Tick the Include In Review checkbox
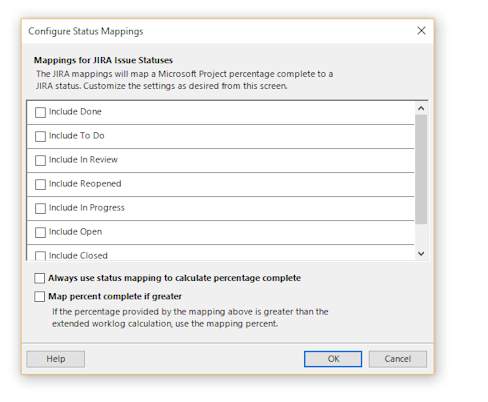 [x=40, y=160]
